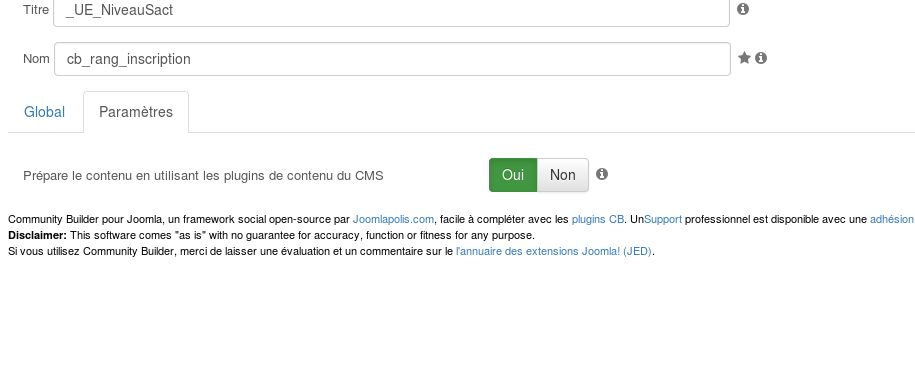The width and height of the screenshot is (915, 378).
Task: Follow the plugins CB link
Action: [598, 219]
